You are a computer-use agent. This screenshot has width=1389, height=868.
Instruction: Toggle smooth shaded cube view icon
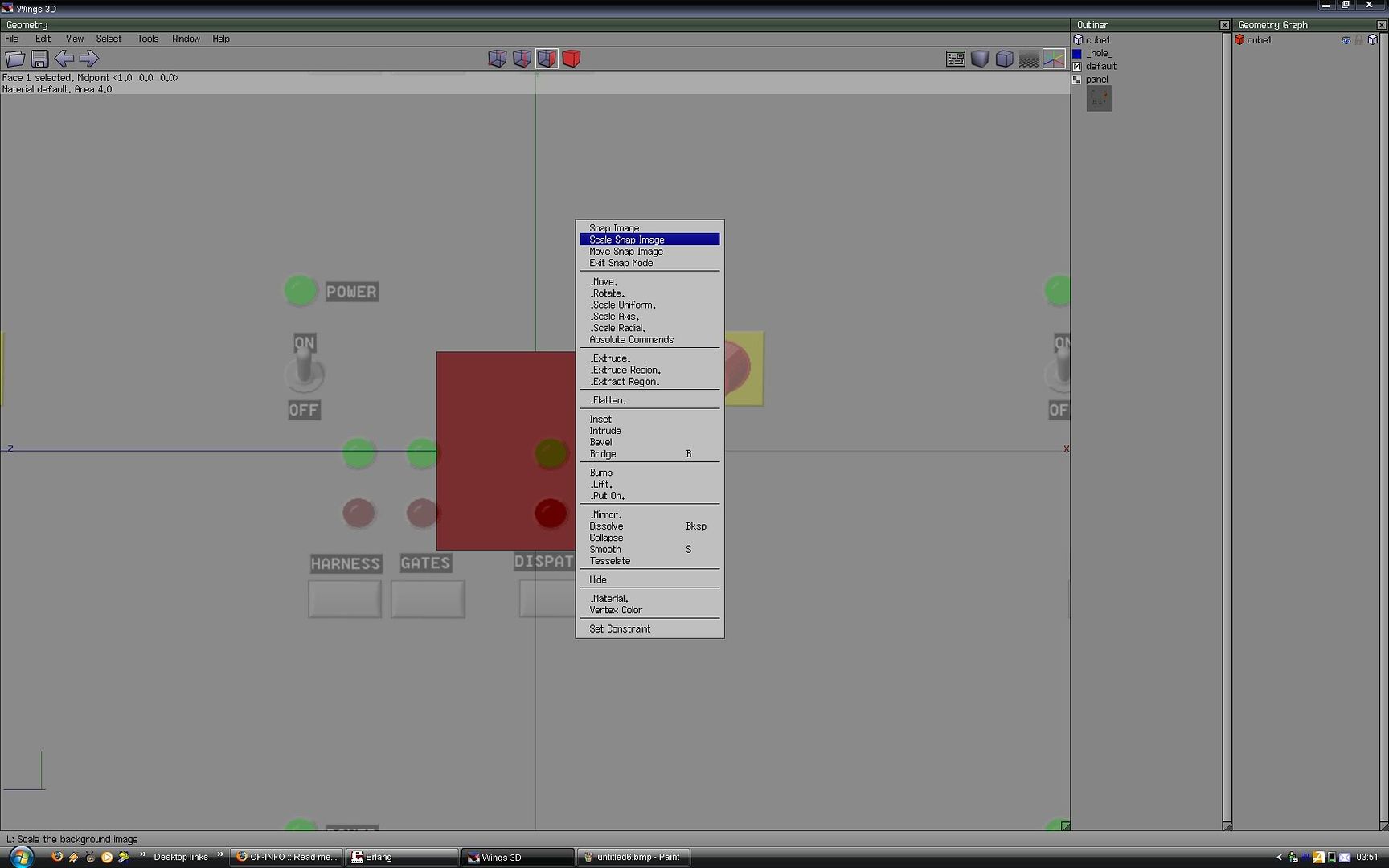pyautogui.click(x=1005, y=59)
